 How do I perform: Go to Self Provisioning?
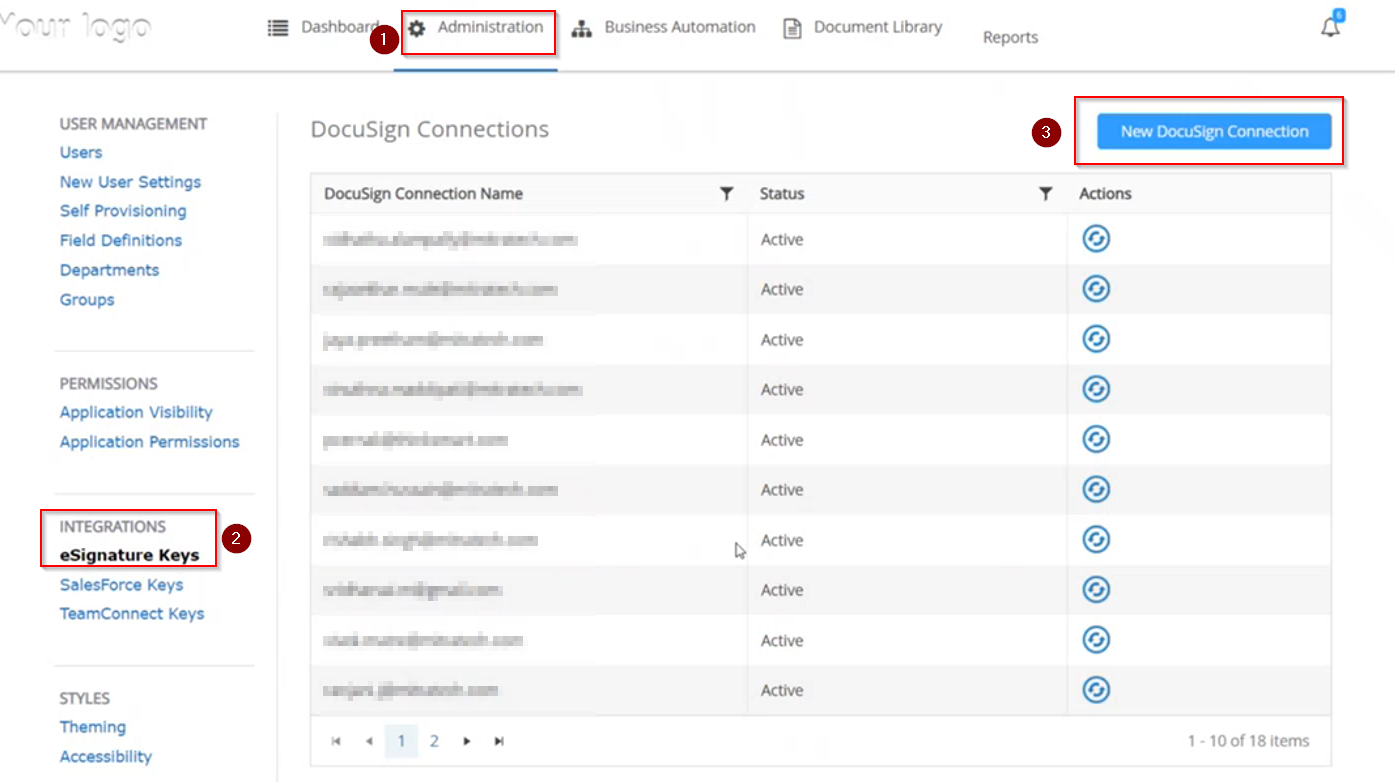(x=123, y=211)
